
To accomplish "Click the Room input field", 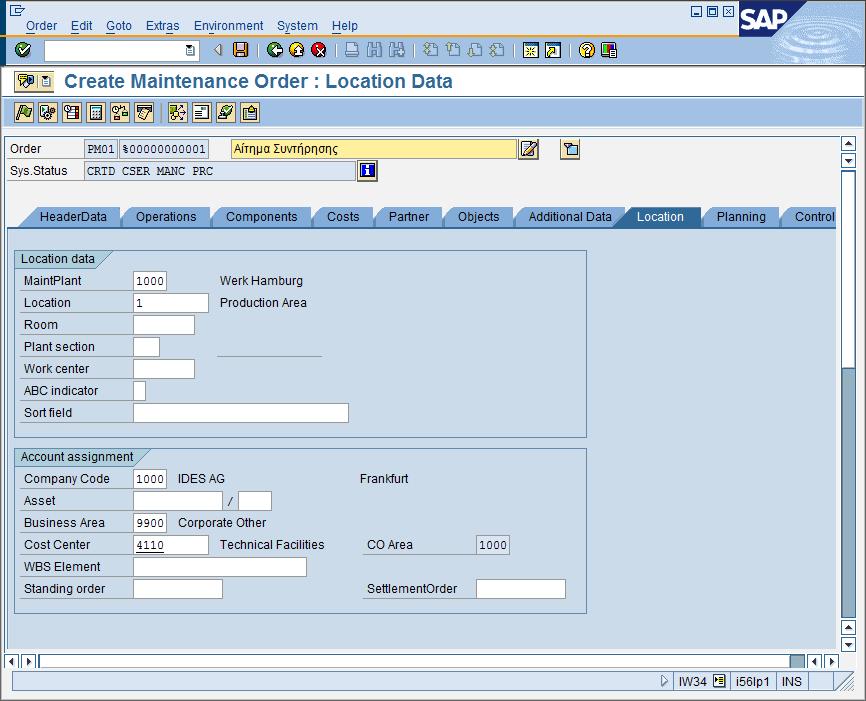I will click(x=164, y=325).
